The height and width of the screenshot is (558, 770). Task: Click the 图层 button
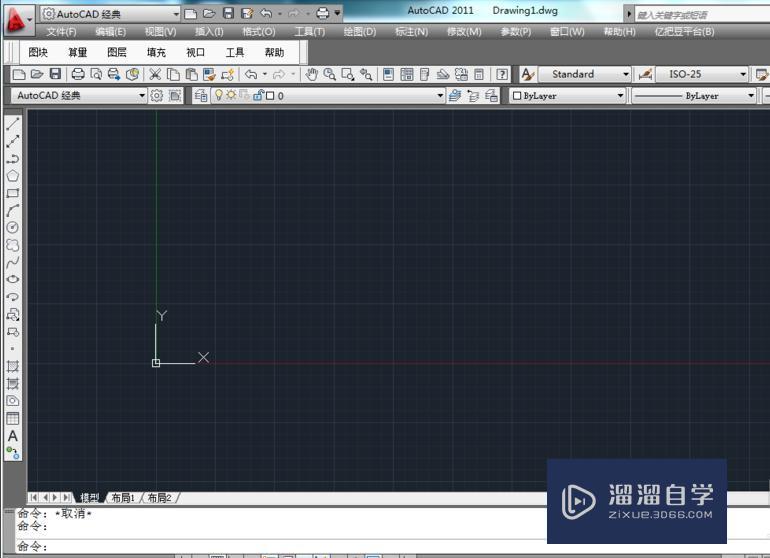coord(116,52)
